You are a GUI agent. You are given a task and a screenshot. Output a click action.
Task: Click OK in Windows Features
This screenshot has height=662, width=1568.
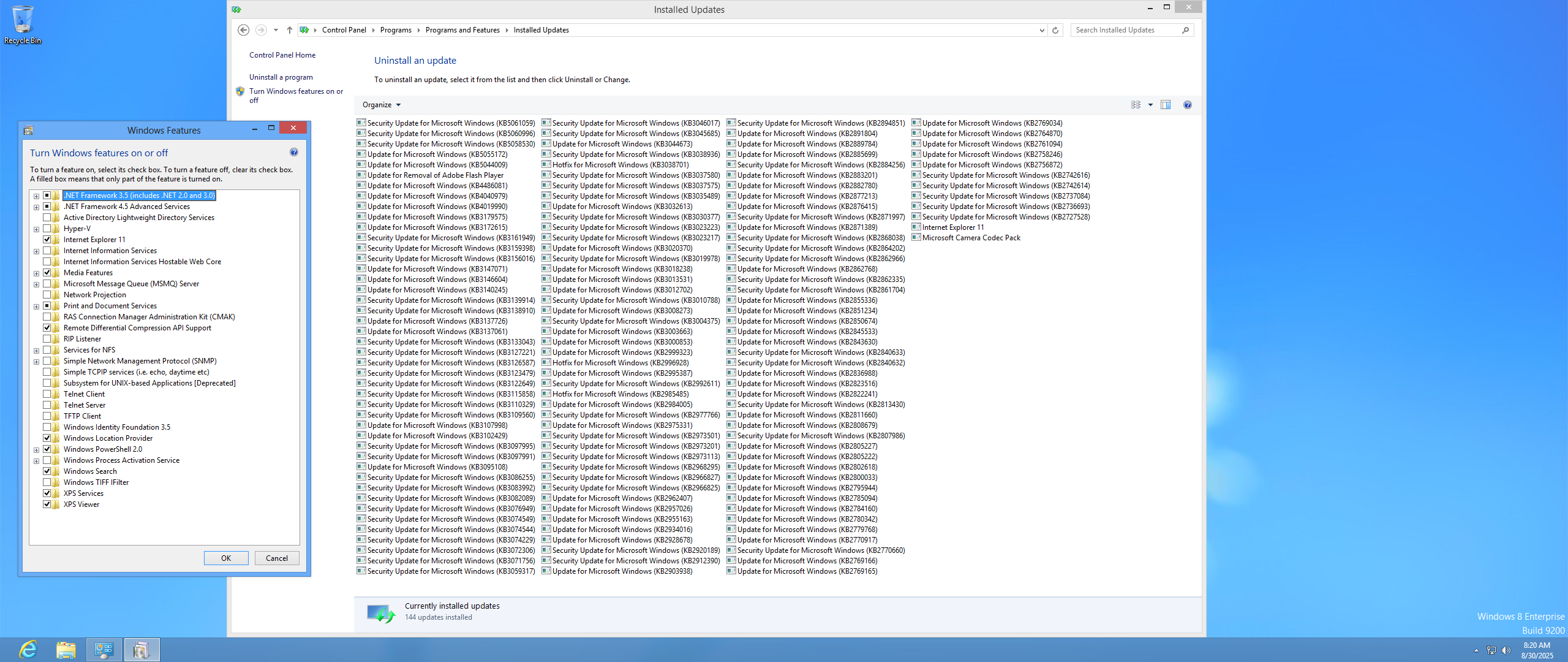pyautogui.click(x=226, y=558)
